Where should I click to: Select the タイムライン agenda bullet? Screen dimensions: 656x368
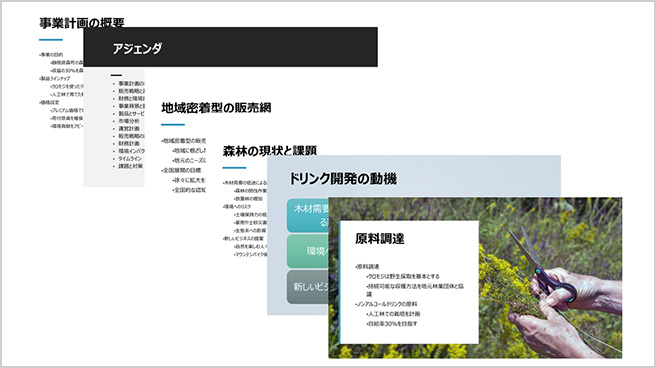pos(130,158)
